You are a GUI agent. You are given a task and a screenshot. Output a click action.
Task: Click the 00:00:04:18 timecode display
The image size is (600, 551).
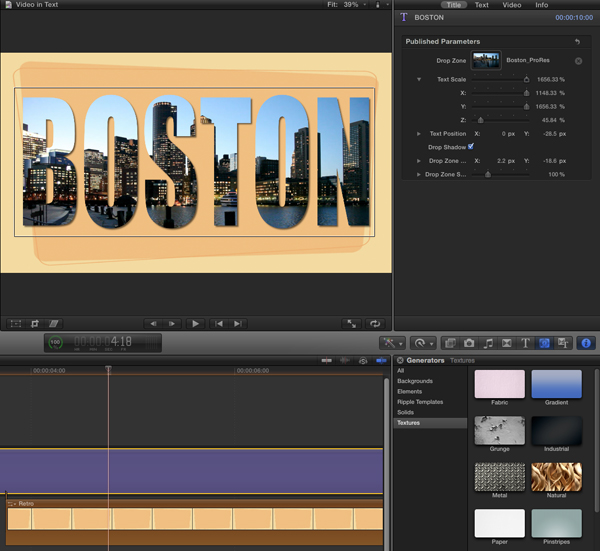(x=103, y=342)
